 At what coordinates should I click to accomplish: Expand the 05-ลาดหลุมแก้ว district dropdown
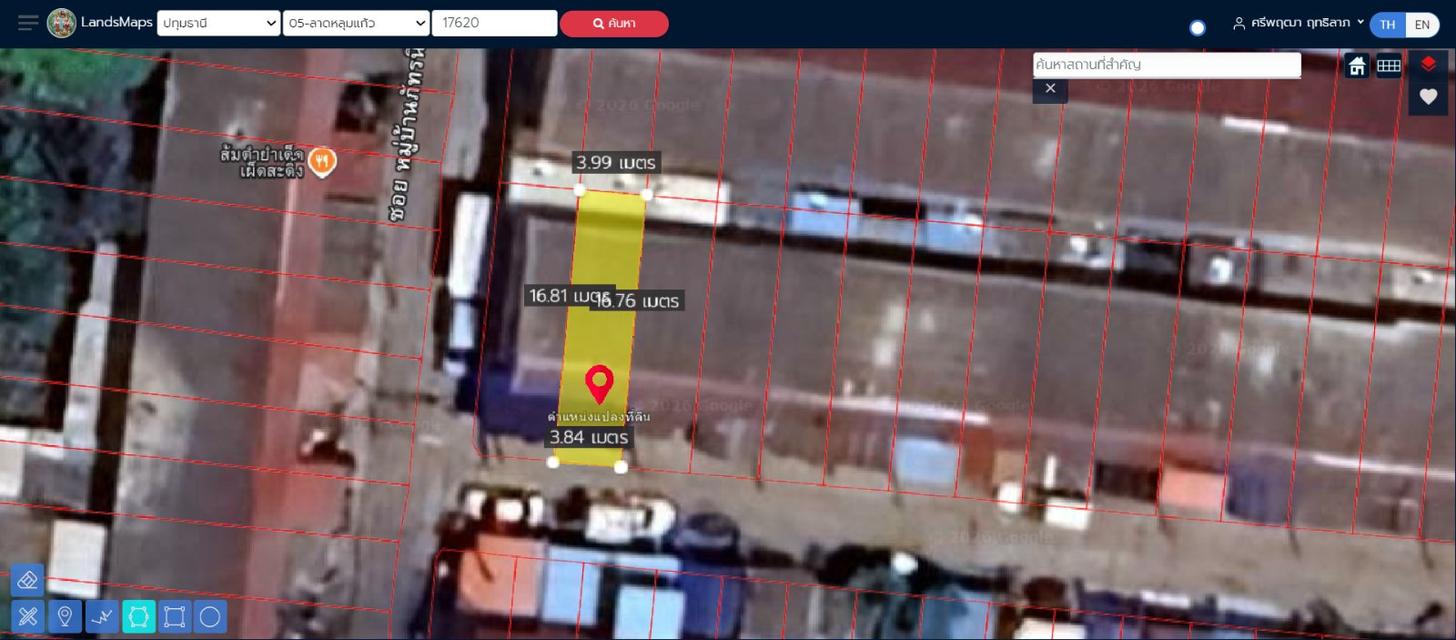point(356,23)
